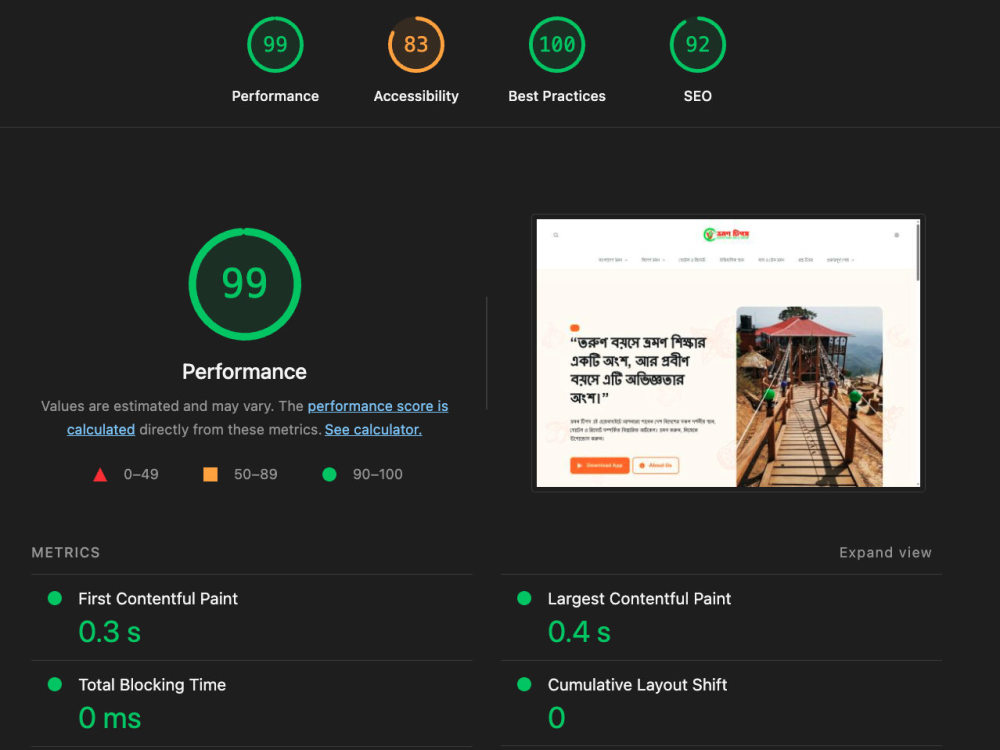Click the orange Download App button in the screenshot preview
Screen dimensions: 1000x750
599,466
